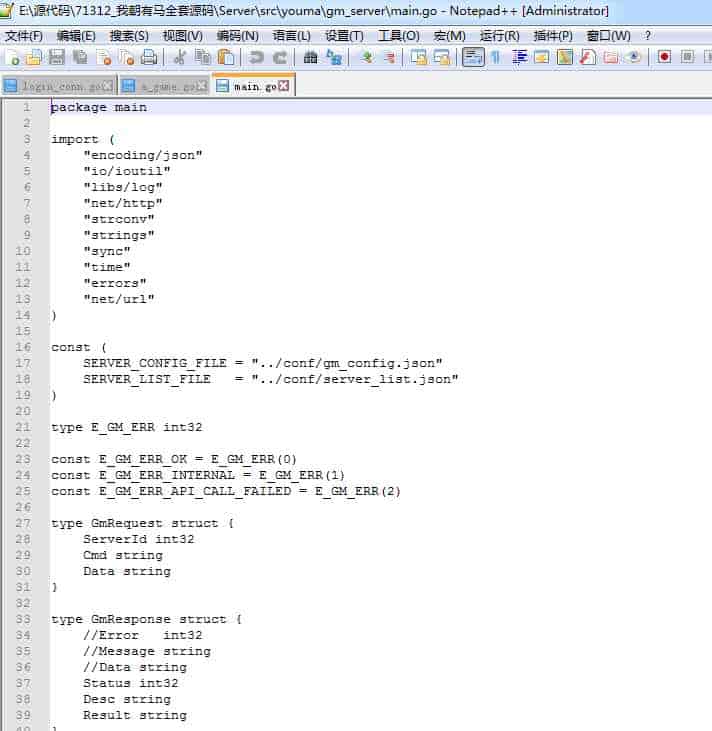The width and height of the screenshot is (712, 731).
Task: Click the Print toolbar icon
Action: coord(149,57)
